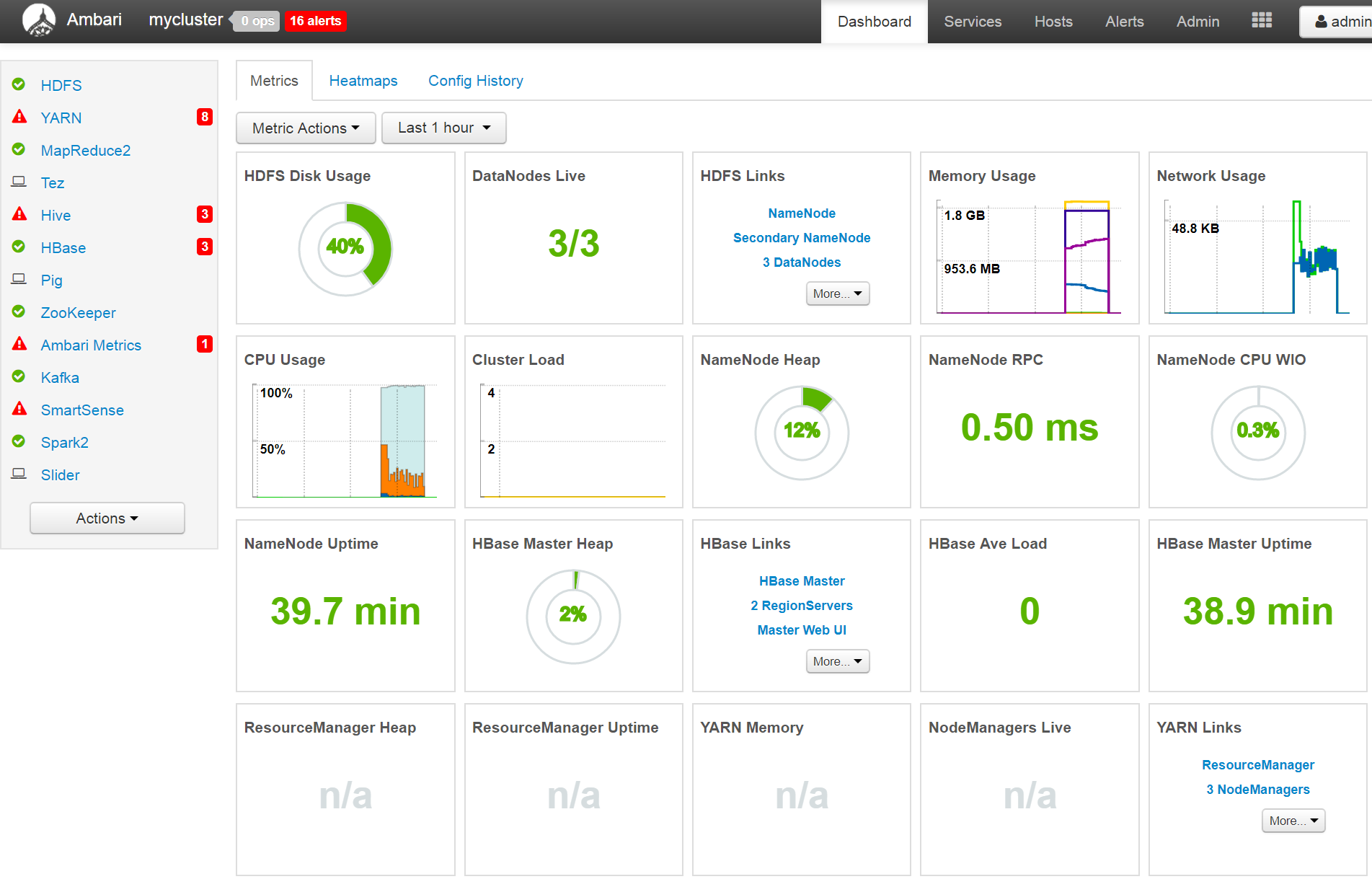Click the NameNode CPU WIO 0.3% gauge

[1258, 433]
